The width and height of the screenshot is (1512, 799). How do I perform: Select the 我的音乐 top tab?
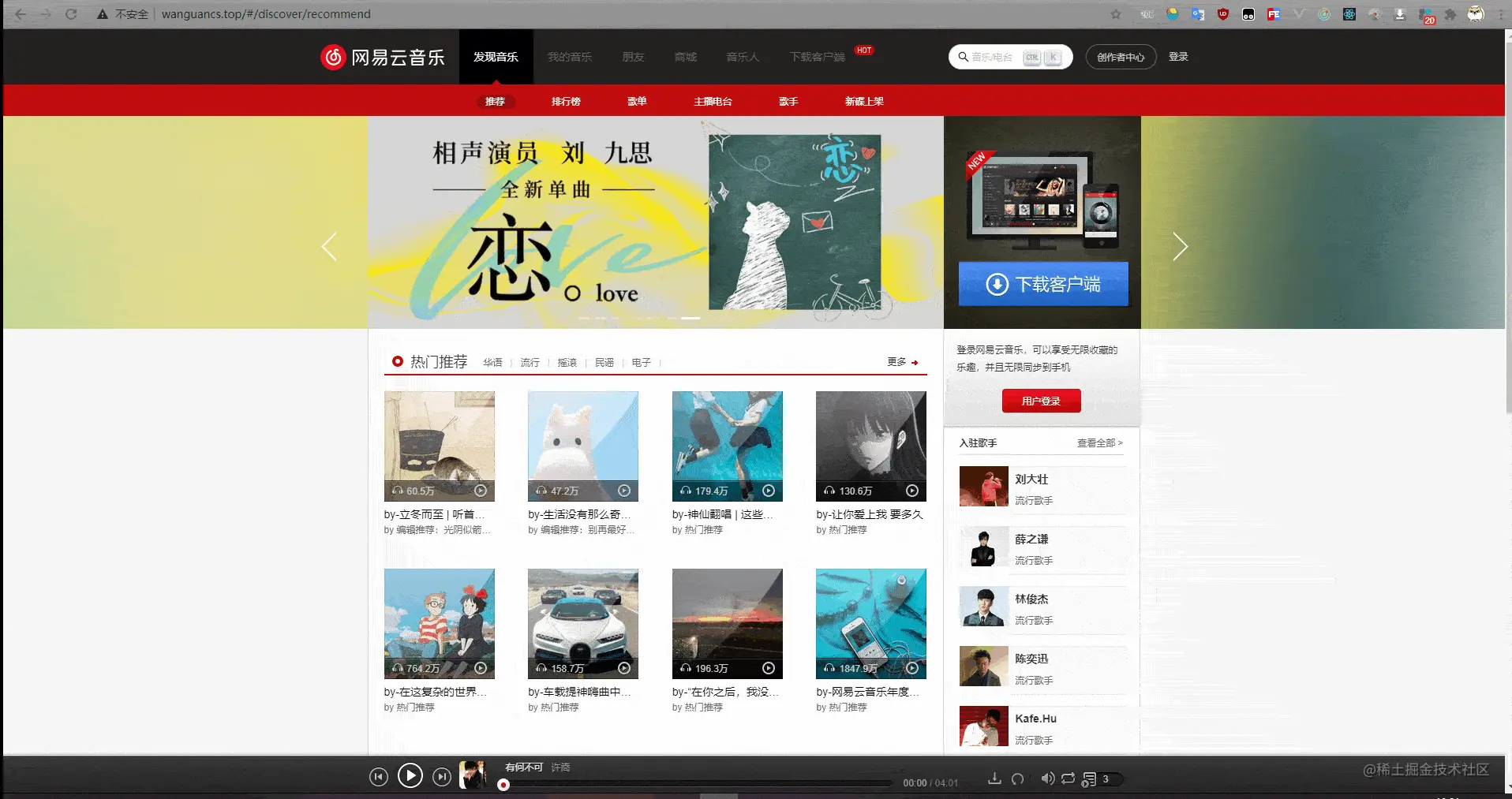[570, 57]
